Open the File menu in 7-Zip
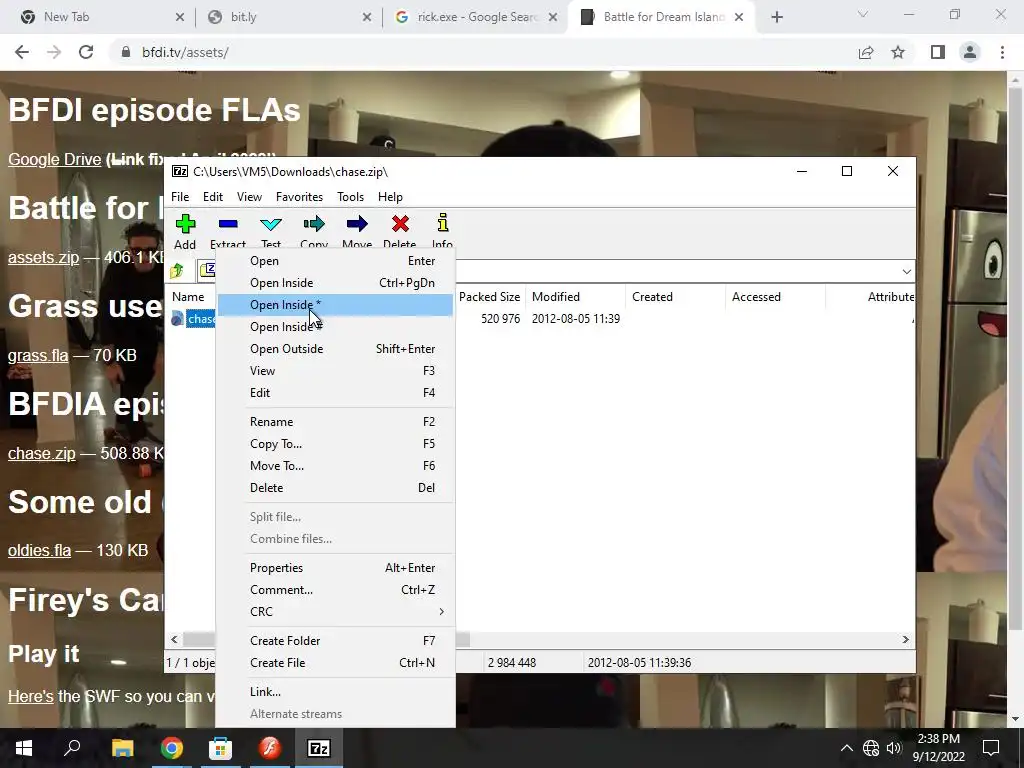The width and height of the screenshot is (1024, 768). pos(180,197)
